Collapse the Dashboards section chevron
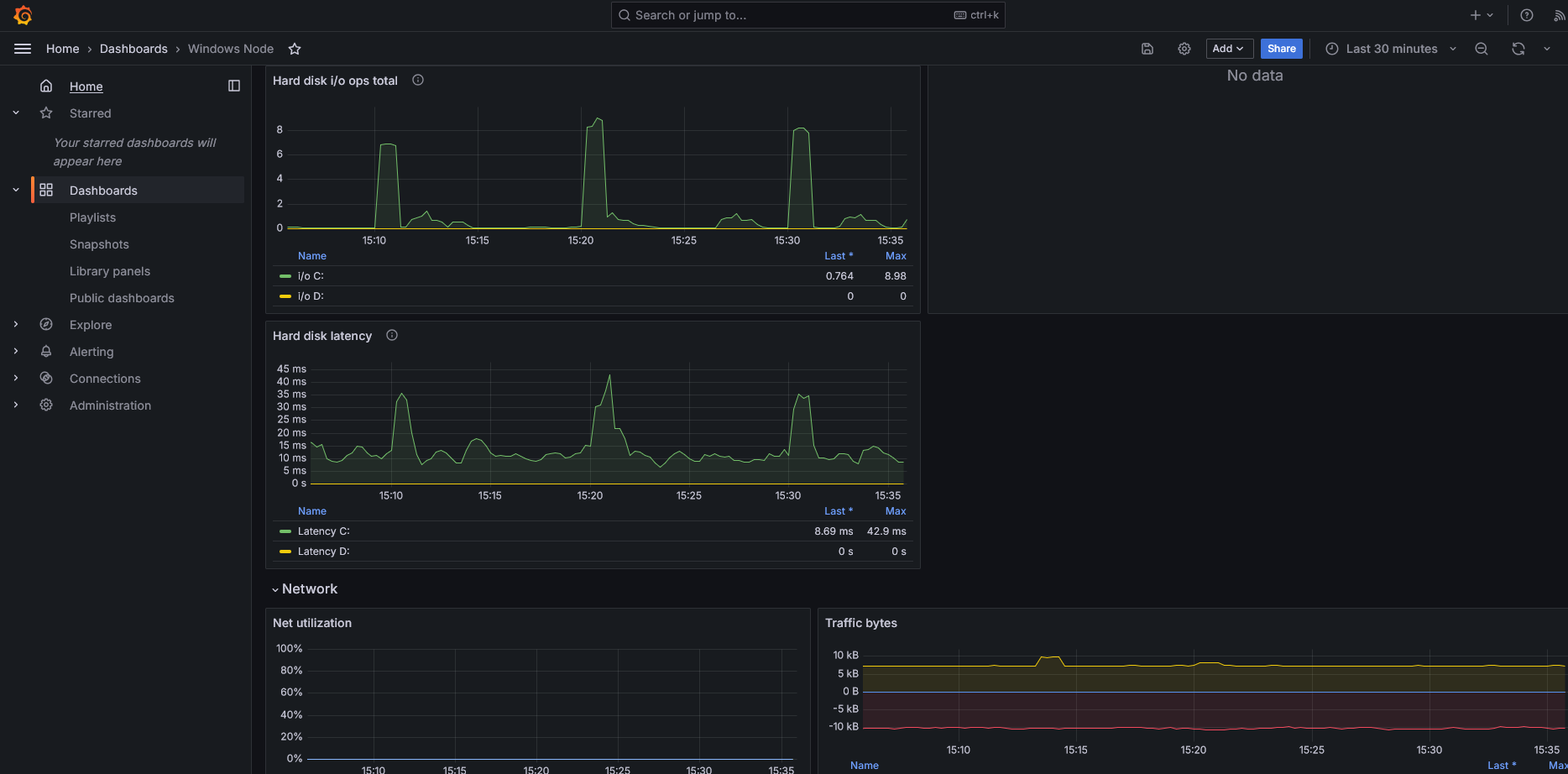1568x774 pixels. pos(16,190)
